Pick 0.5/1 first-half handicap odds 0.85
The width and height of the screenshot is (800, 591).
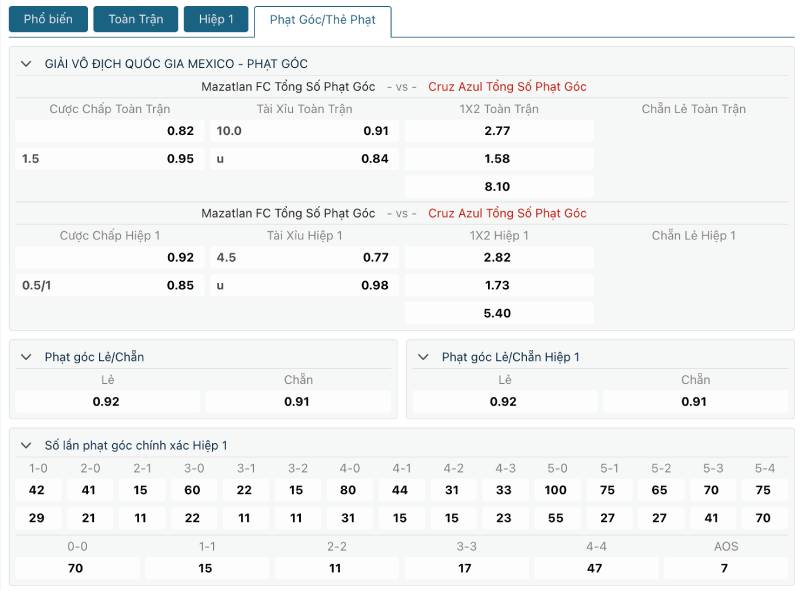(x=110, y=285)
